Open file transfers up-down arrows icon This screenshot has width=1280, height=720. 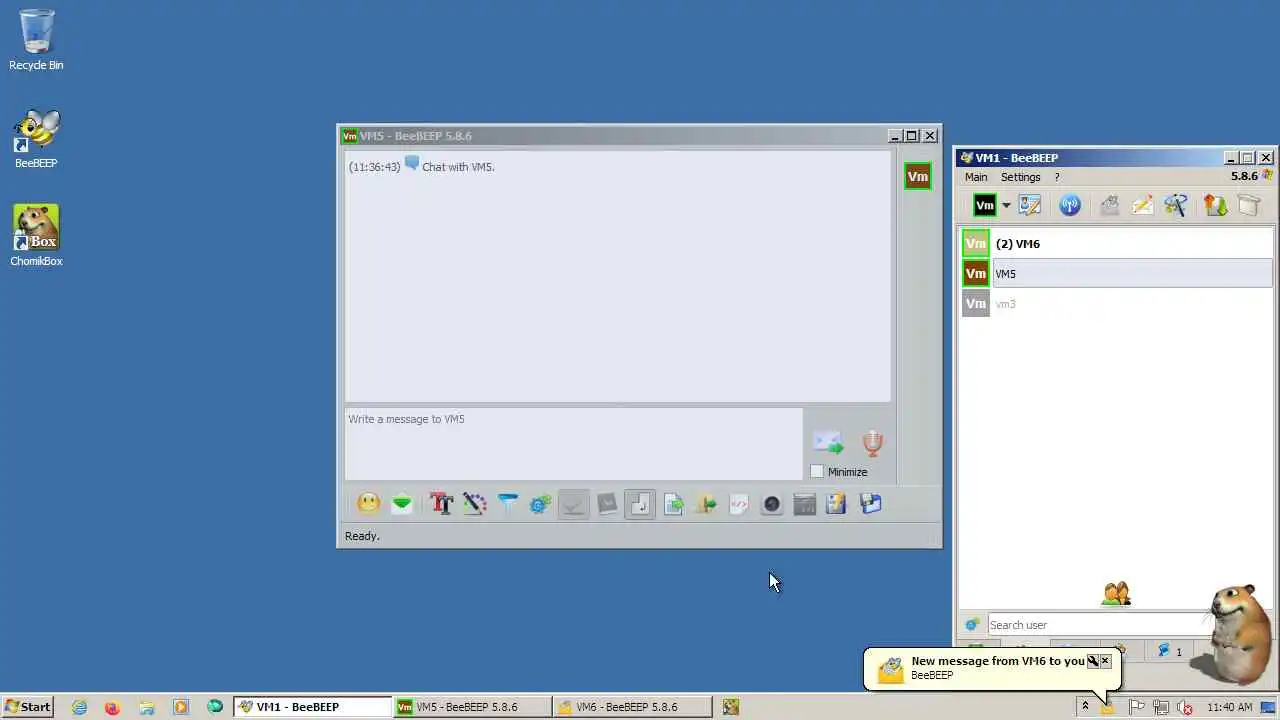point(1215,205)
